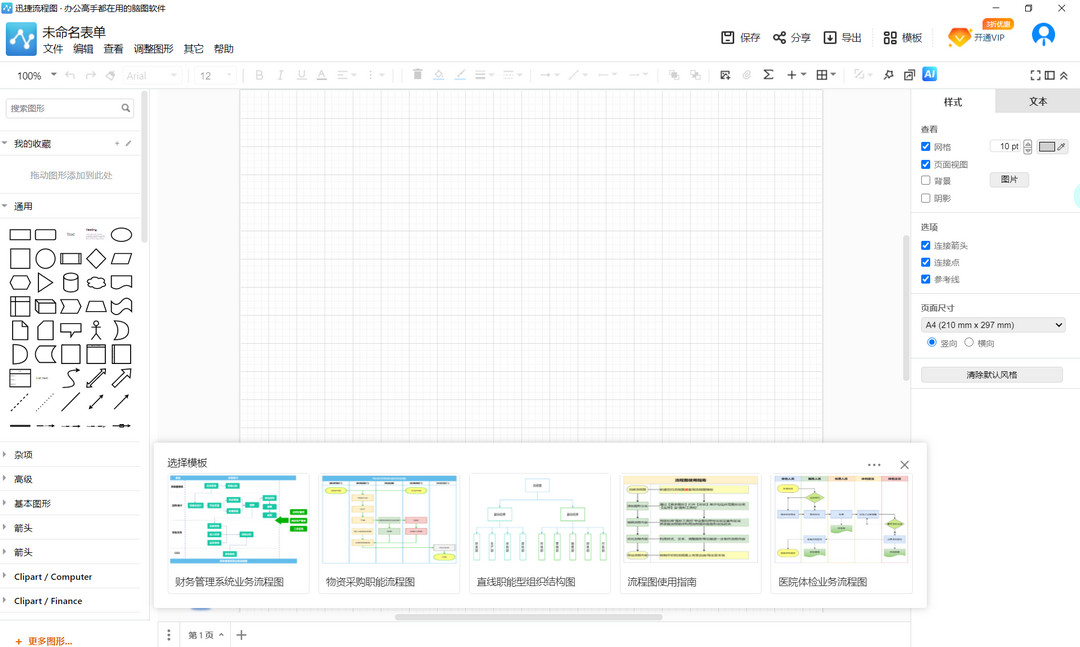Viewport: 1080px width, 647px height.
Task: Open the A4 page size dropdown
Action: pyautogui.click(x=993, y=325)
